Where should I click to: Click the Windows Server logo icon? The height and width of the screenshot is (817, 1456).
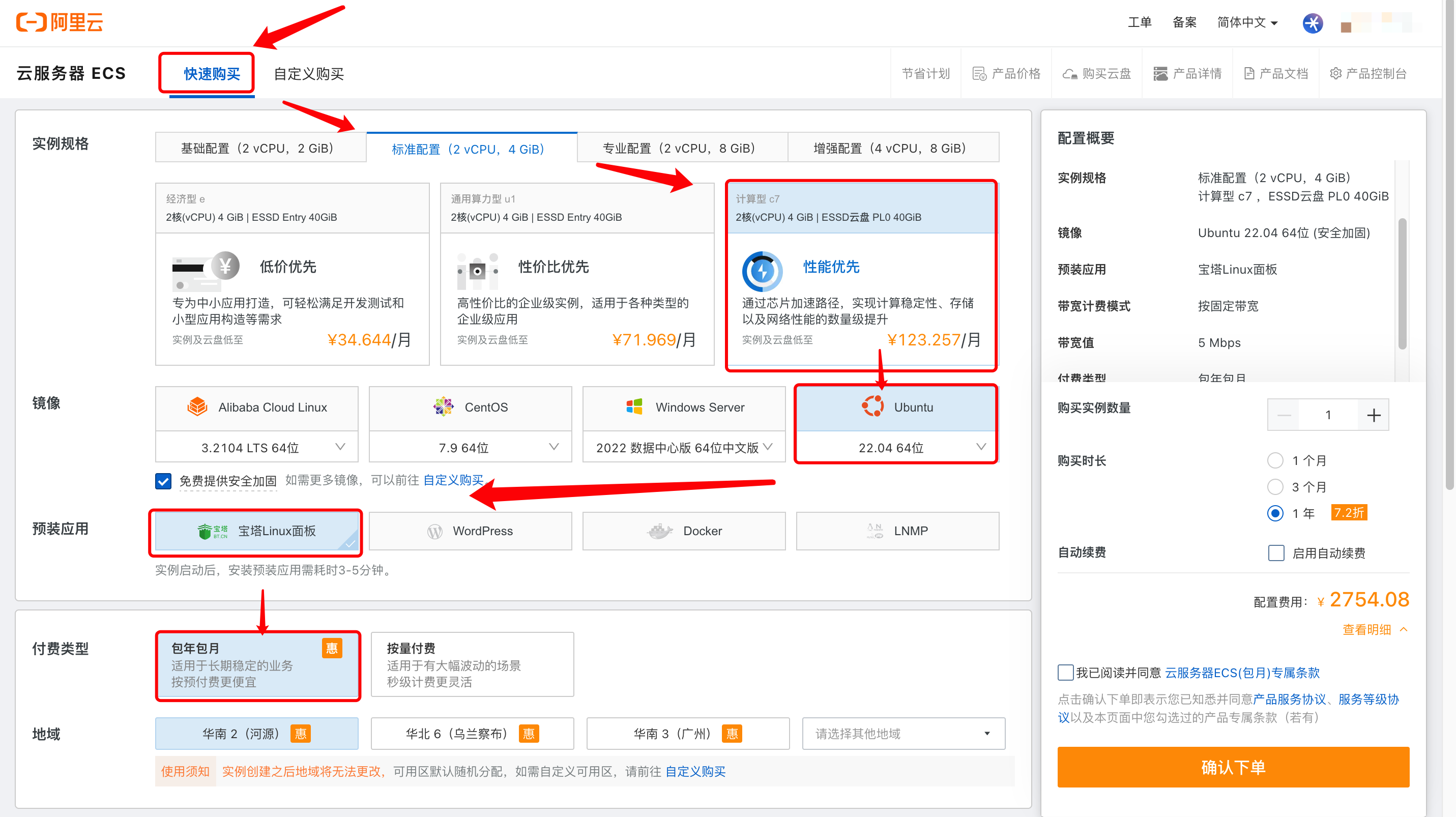click(x=634, y=407)
